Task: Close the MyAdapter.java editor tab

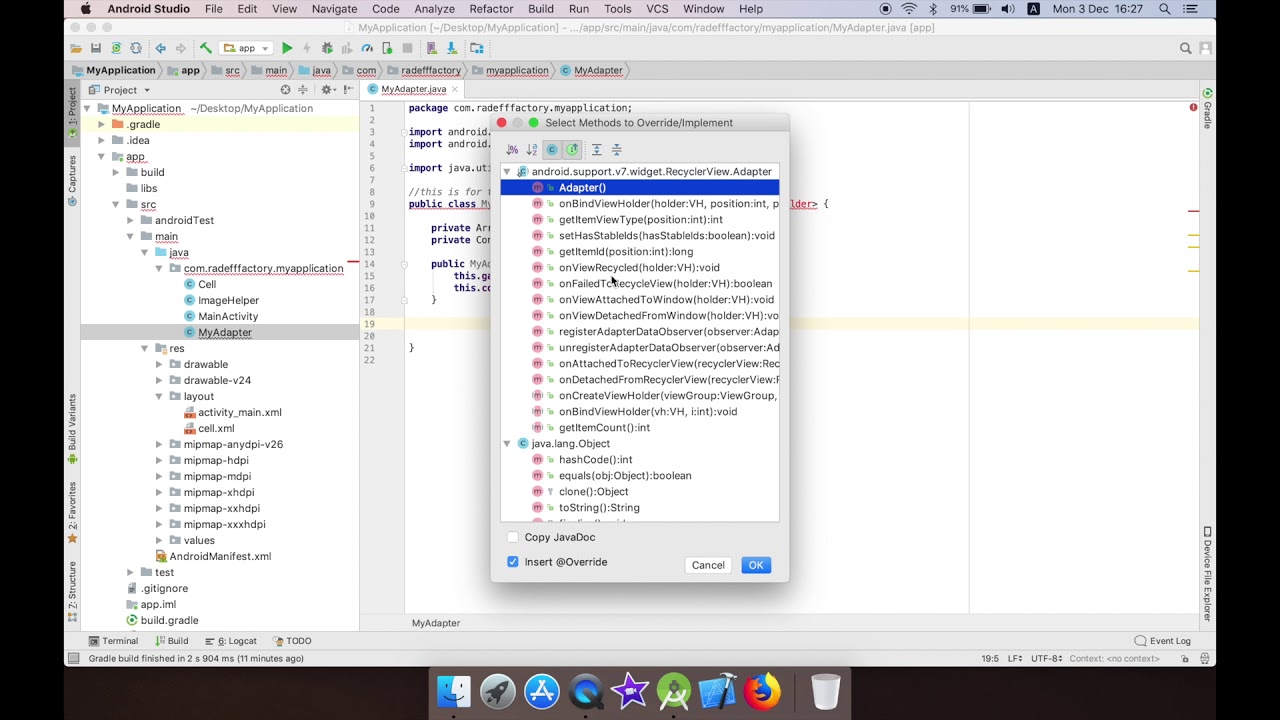Action: coord(454,89)
